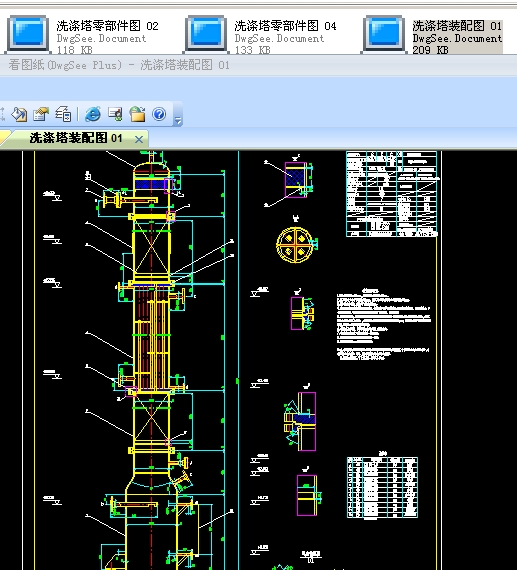Switch to 洗涤塔装配图 01 drawing tab
The width and height of the screenshot is (517, 570).
[x=76, y=138]
